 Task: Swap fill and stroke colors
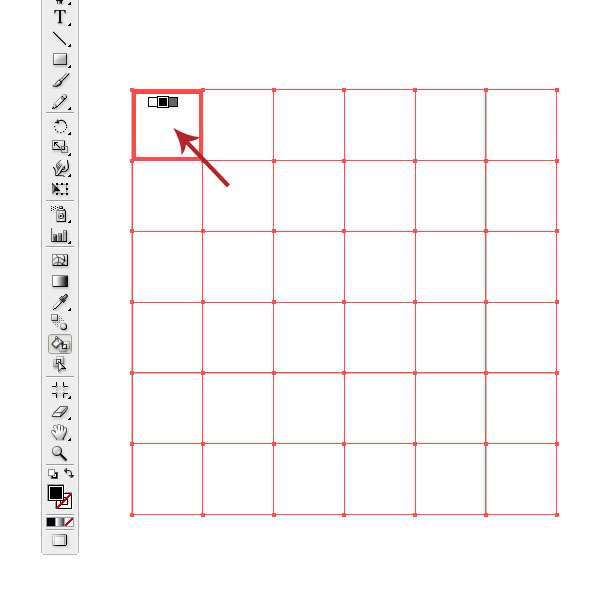click(69, 473)
